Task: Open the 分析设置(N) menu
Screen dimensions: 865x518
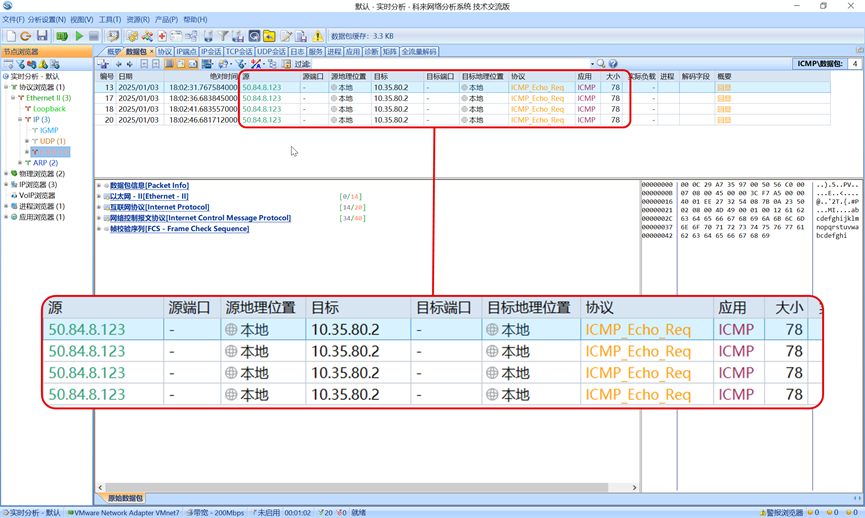Action: click(x=47, y=19)
